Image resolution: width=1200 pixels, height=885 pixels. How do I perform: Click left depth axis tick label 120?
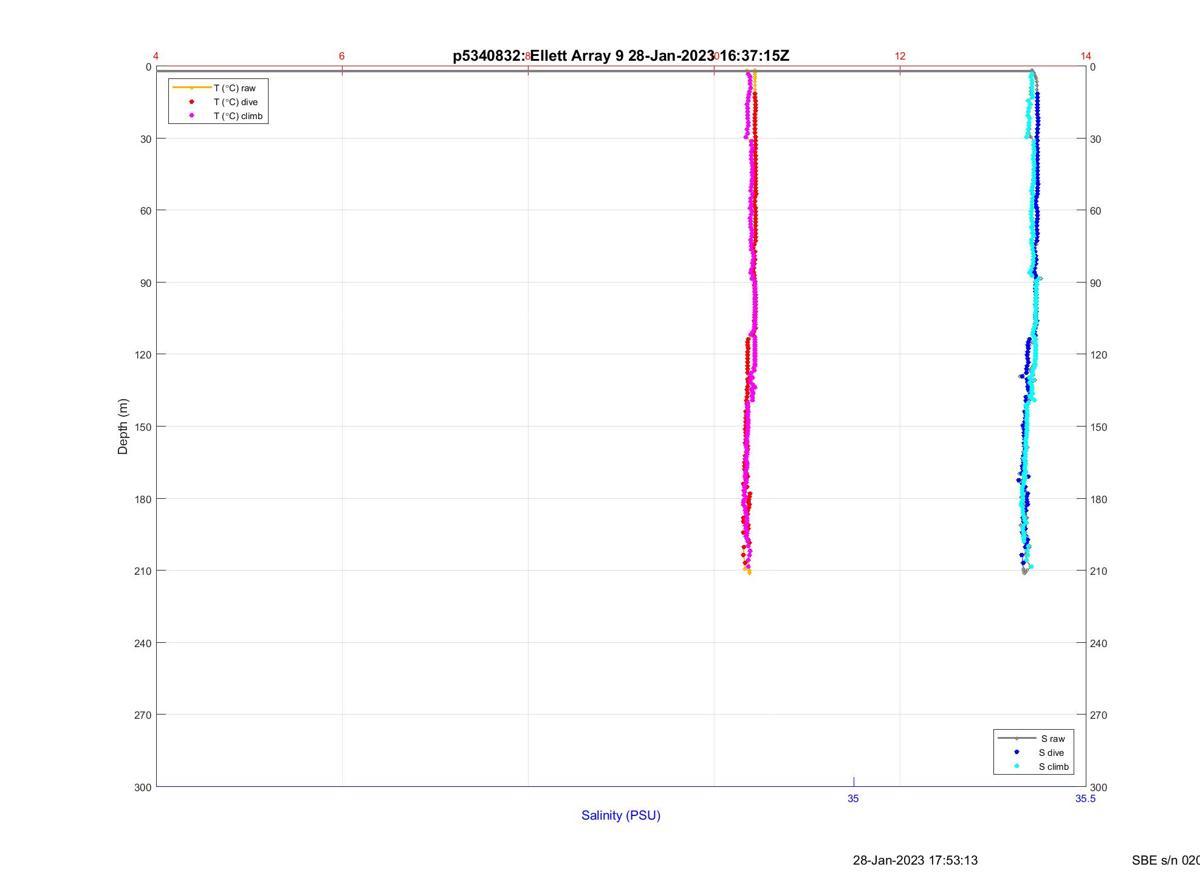pyautogui.click(x=142, y=355)
